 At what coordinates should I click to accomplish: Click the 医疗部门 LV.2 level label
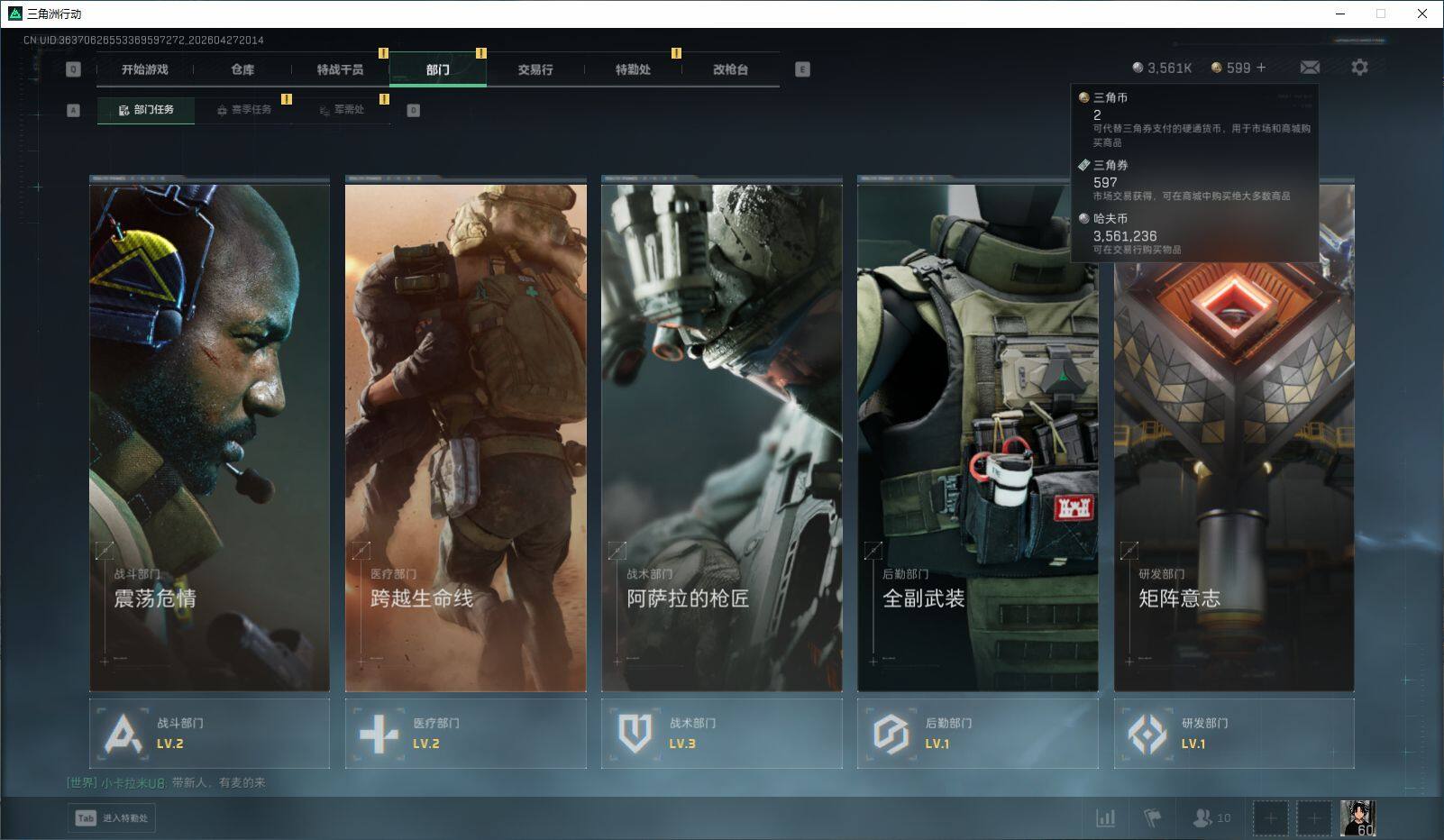click(426, 744)
